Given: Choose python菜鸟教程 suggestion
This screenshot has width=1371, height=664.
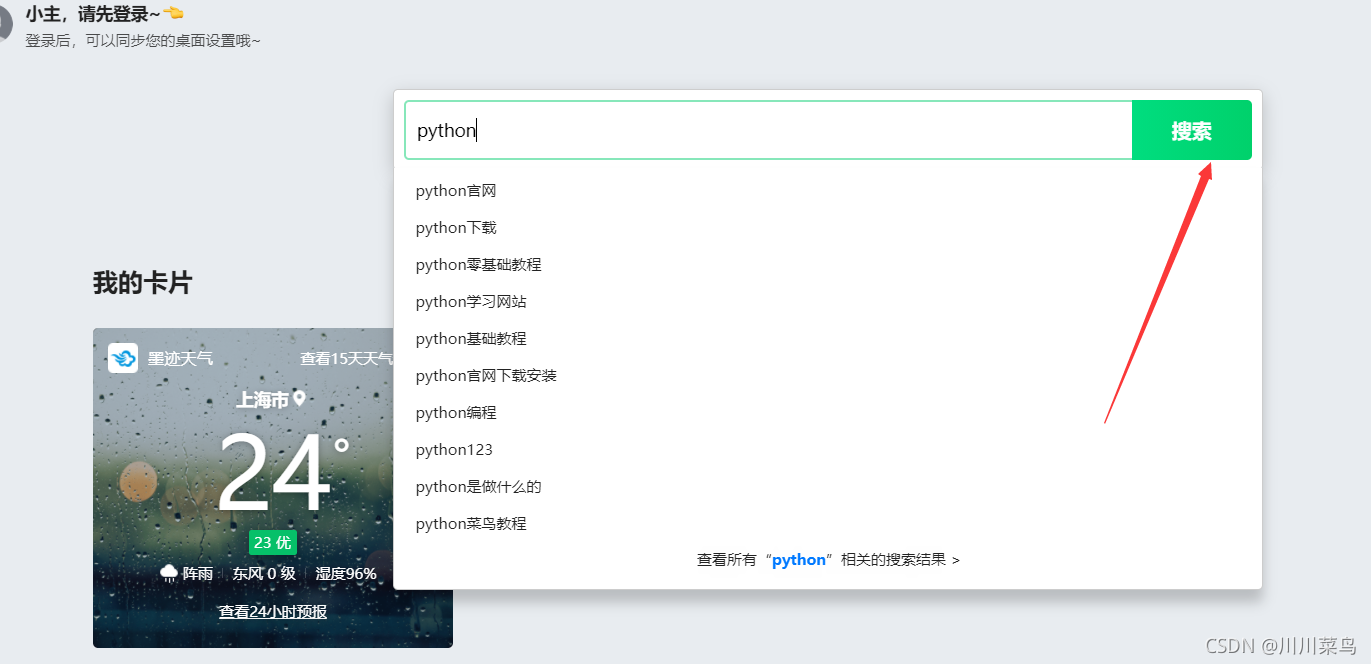Looking at the screenshot, I should [x=828, y=524].
